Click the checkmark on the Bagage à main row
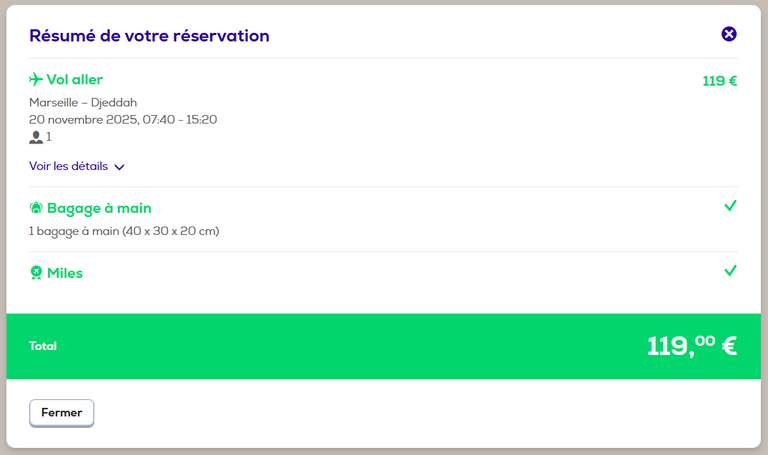768x455 pixels. 730,206
